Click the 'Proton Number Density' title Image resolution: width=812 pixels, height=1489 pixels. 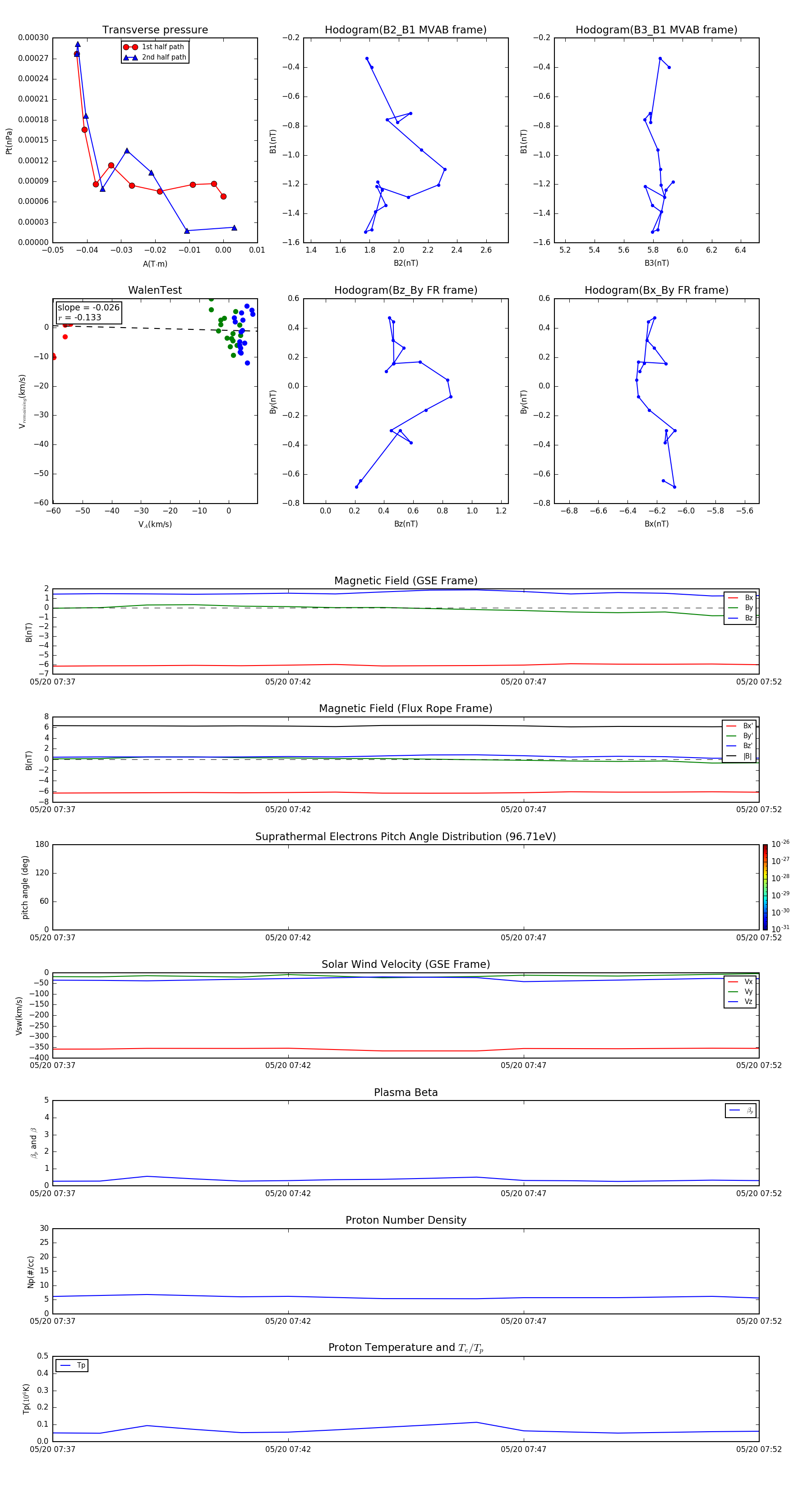(406, 1220)
